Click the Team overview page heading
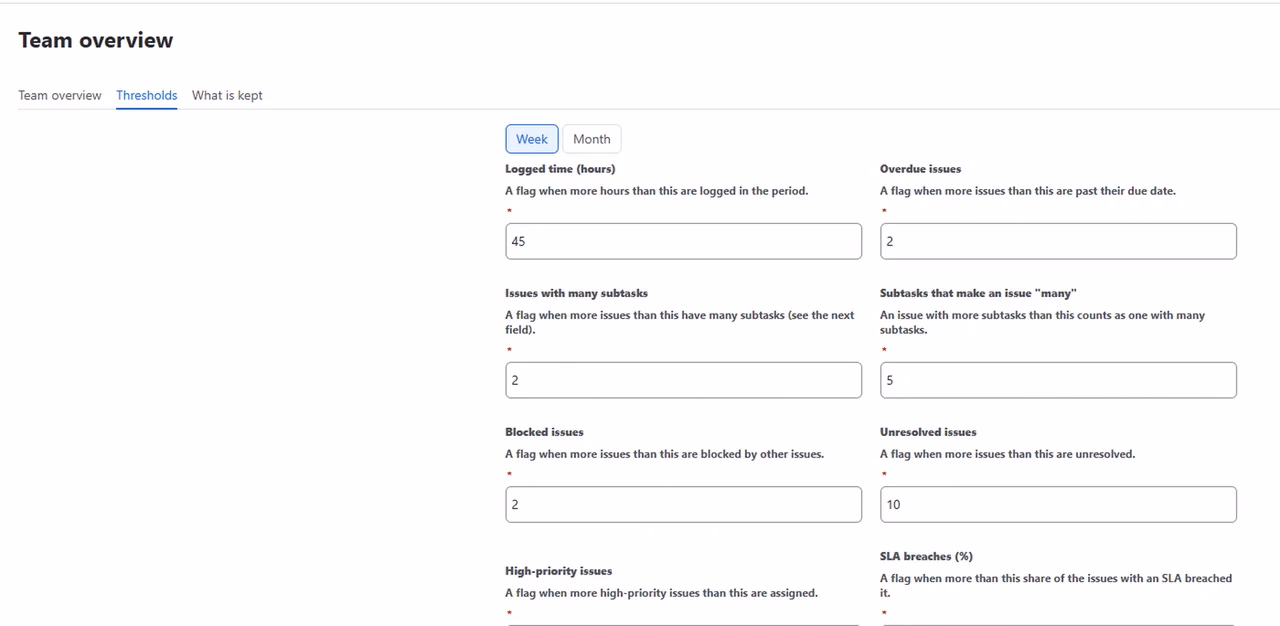Screen dimensions: 1280x626 (x=96, y=40)
